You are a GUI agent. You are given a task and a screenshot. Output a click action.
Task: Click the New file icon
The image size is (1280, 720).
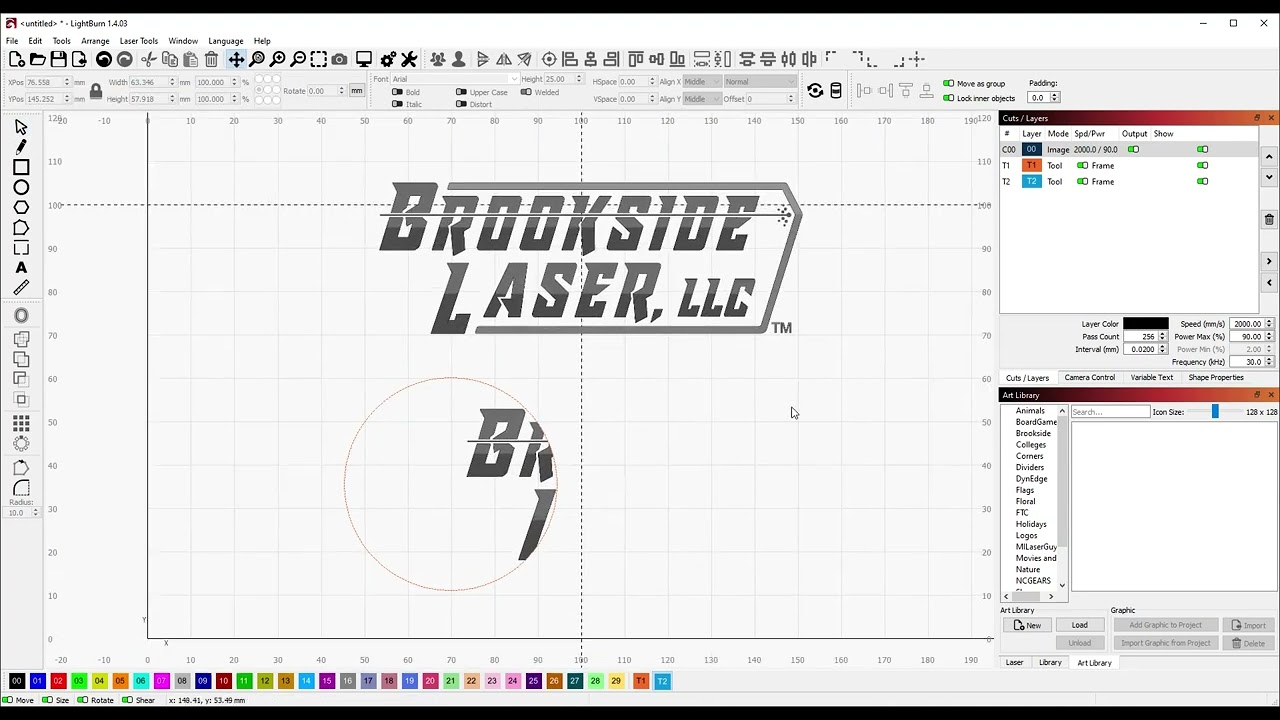point(16,60)
